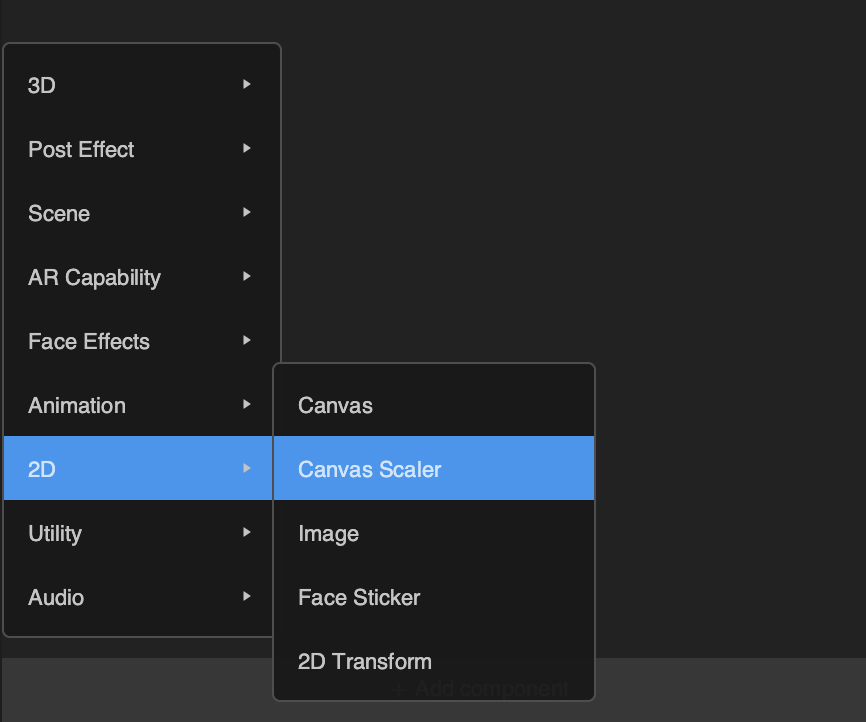Expand the Audio submenu arrow
This screenshot has width=866, height=722.
[x=247, y=596]
